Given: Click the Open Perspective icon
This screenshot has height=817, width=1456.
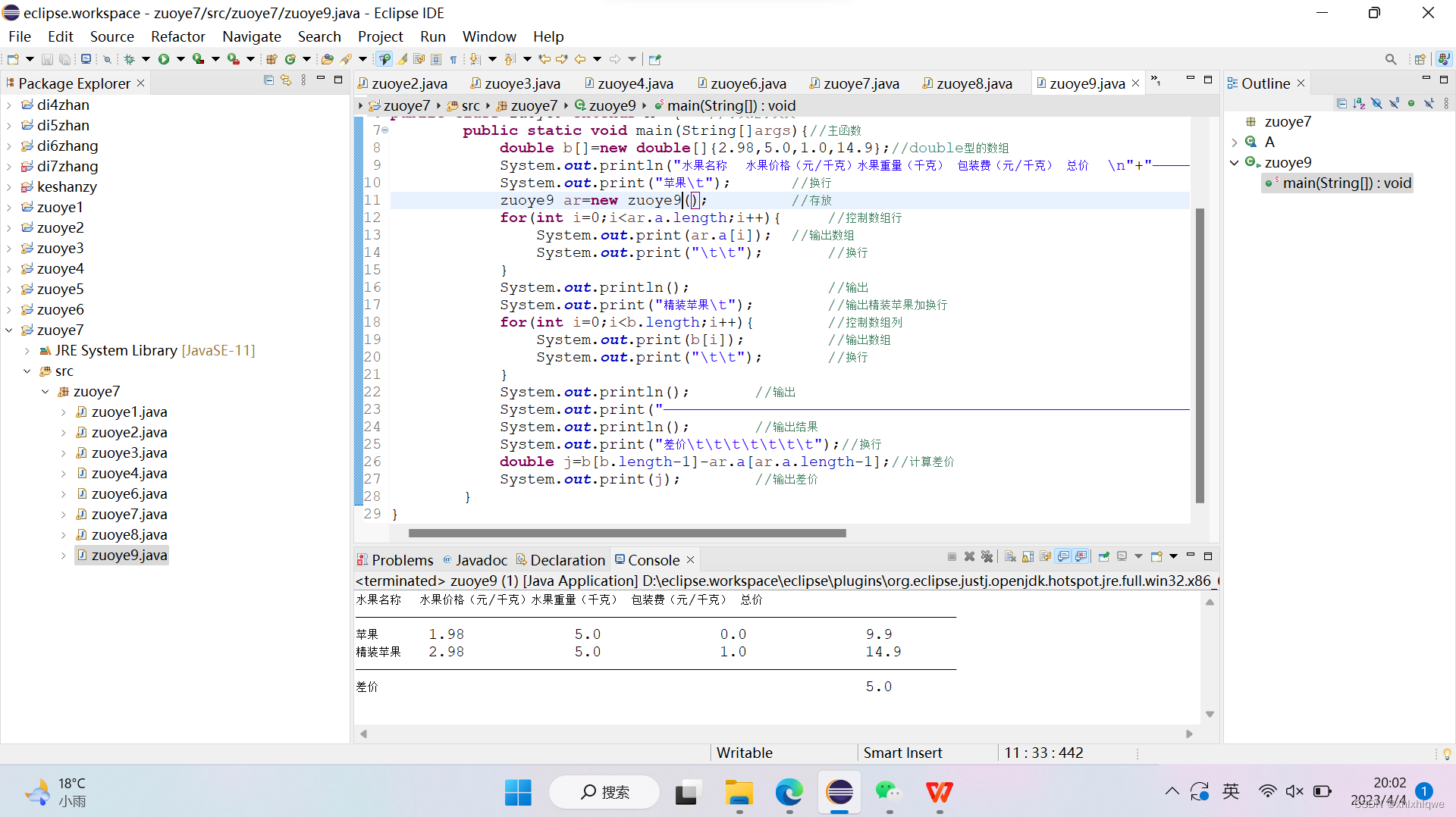Looking at the screenshot, I should pos(1420,59).
